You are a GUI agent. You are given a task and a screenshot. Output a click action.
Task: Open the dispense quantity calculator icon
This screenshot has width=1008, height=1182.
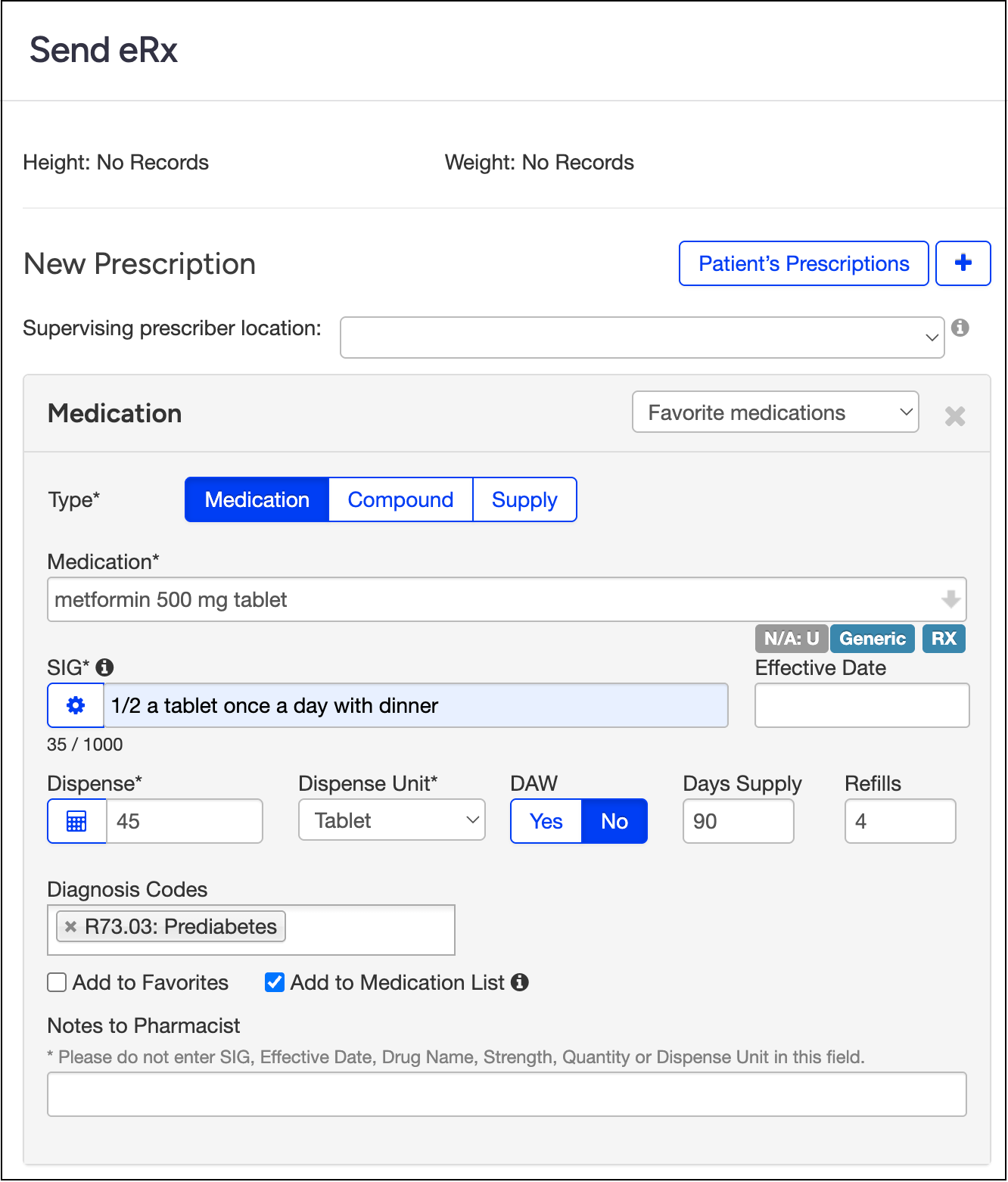[76, 821]
